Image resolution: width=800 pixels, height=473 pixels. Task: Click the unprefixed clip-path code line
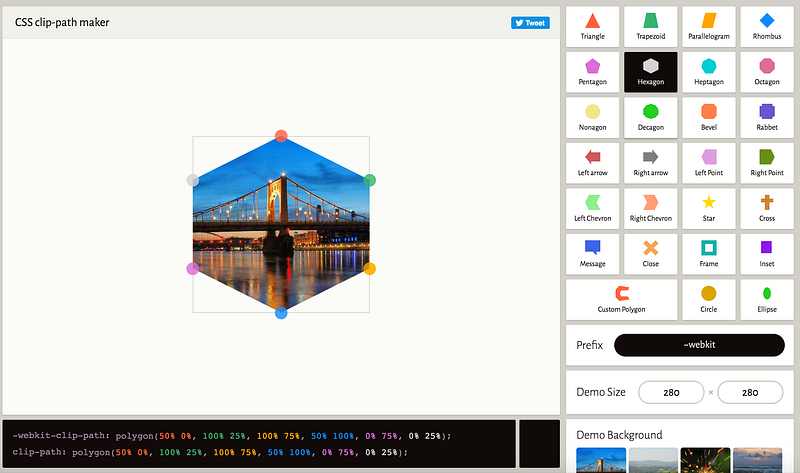pyautogui.click(x=210, y=452)
